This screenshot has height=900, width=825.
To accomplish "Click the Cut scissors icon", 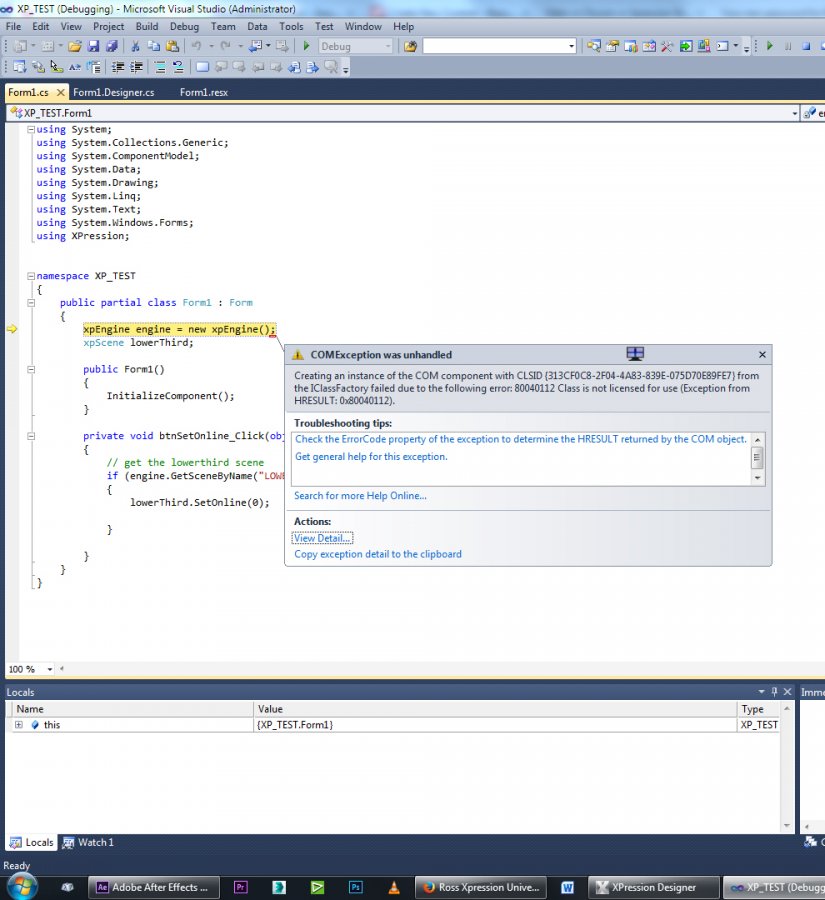I will (x=136, y=46).
